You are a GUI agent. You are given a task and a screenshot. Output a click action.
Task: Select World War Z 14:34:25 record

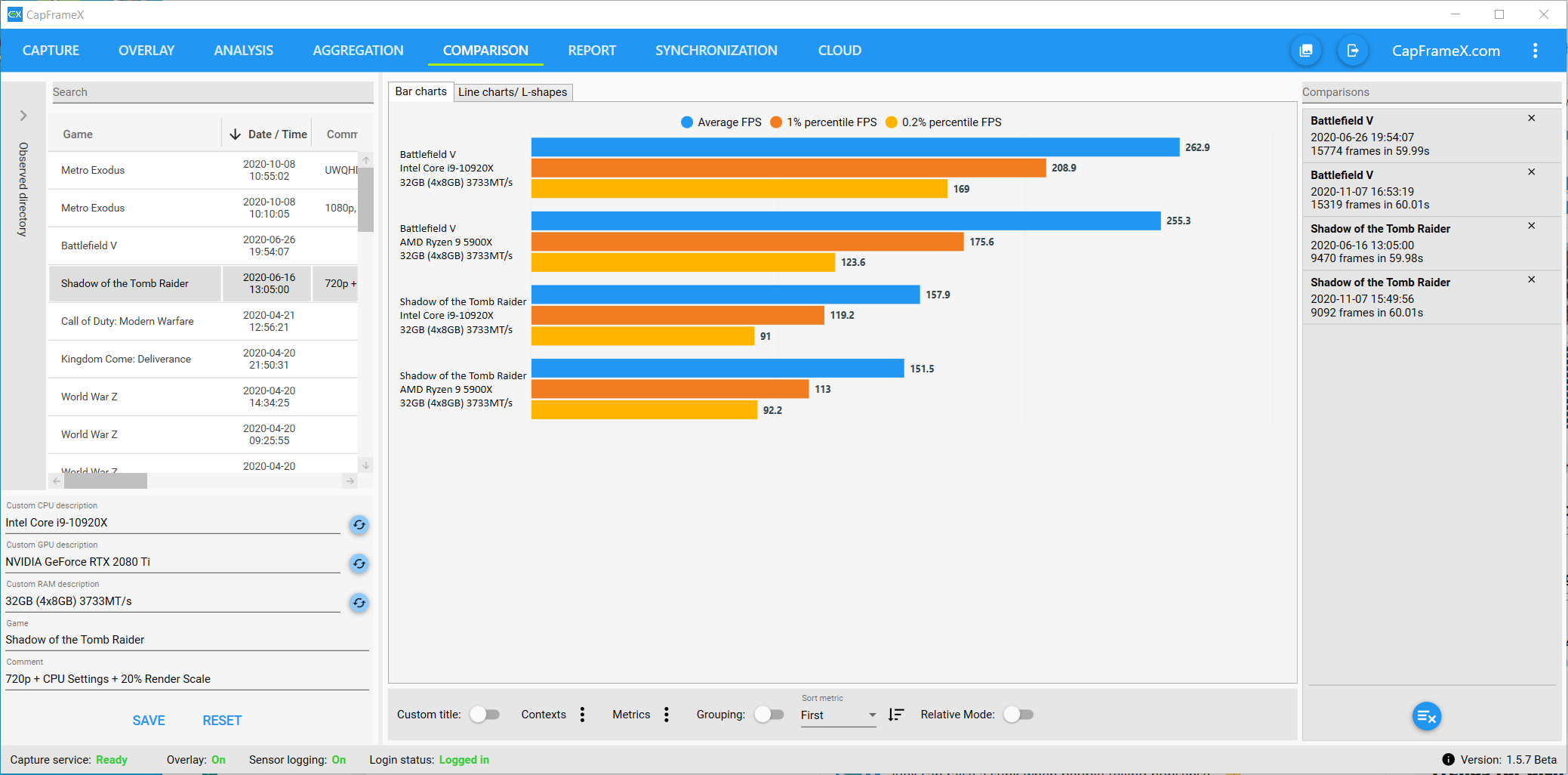point(203,397)
